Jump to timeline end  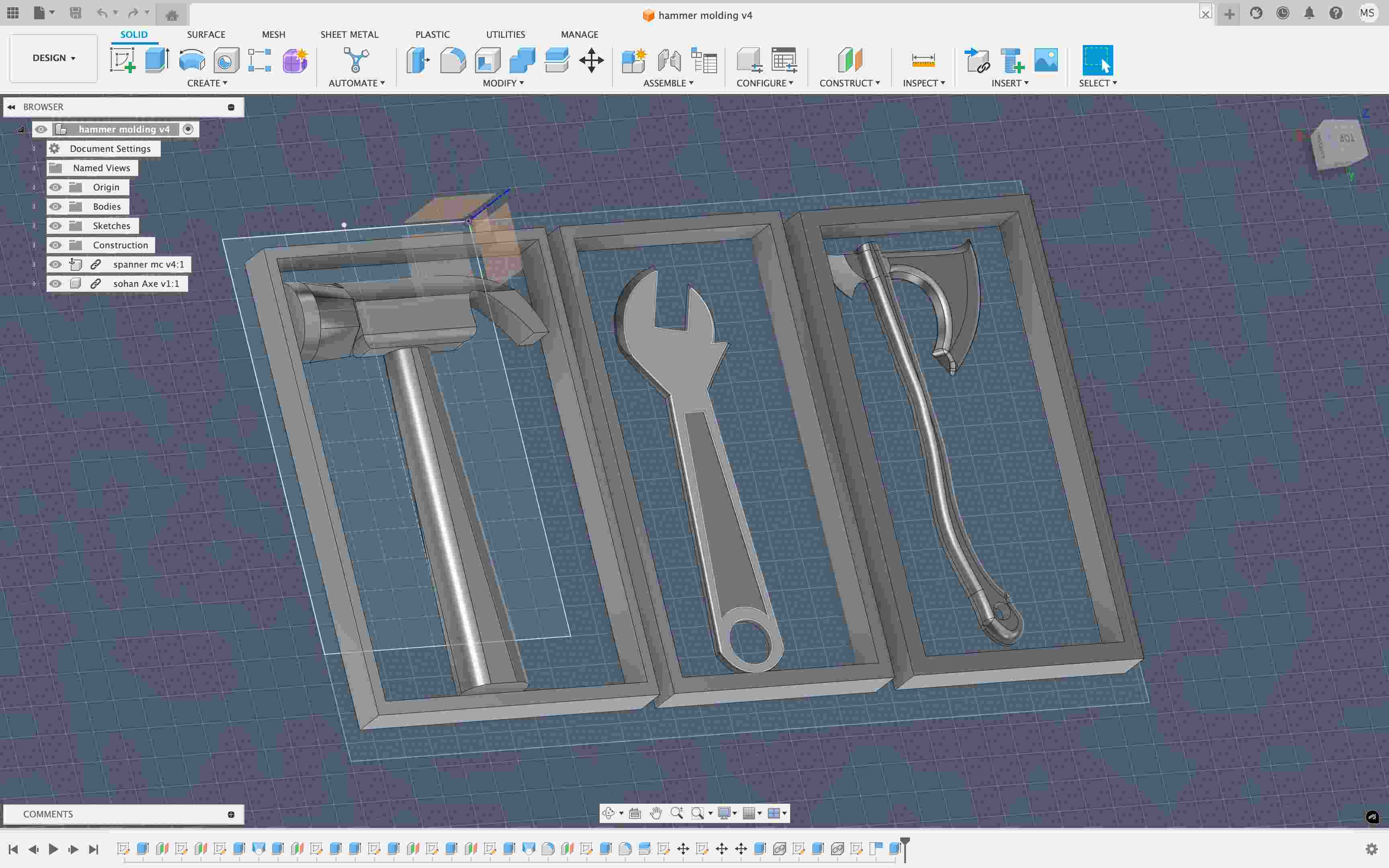coord(94,849)
